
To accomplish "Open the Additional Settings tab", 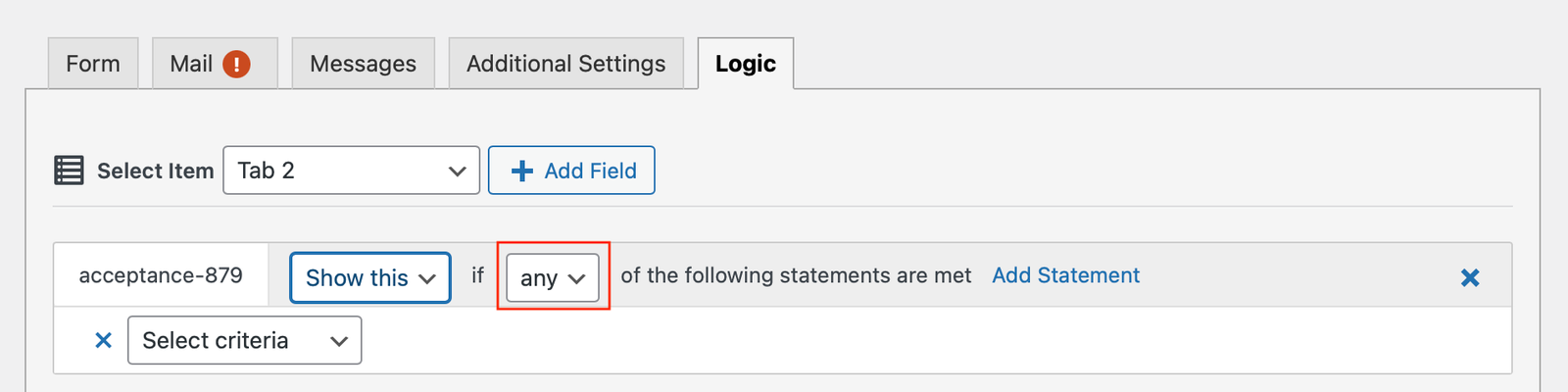I will point(565,64).
